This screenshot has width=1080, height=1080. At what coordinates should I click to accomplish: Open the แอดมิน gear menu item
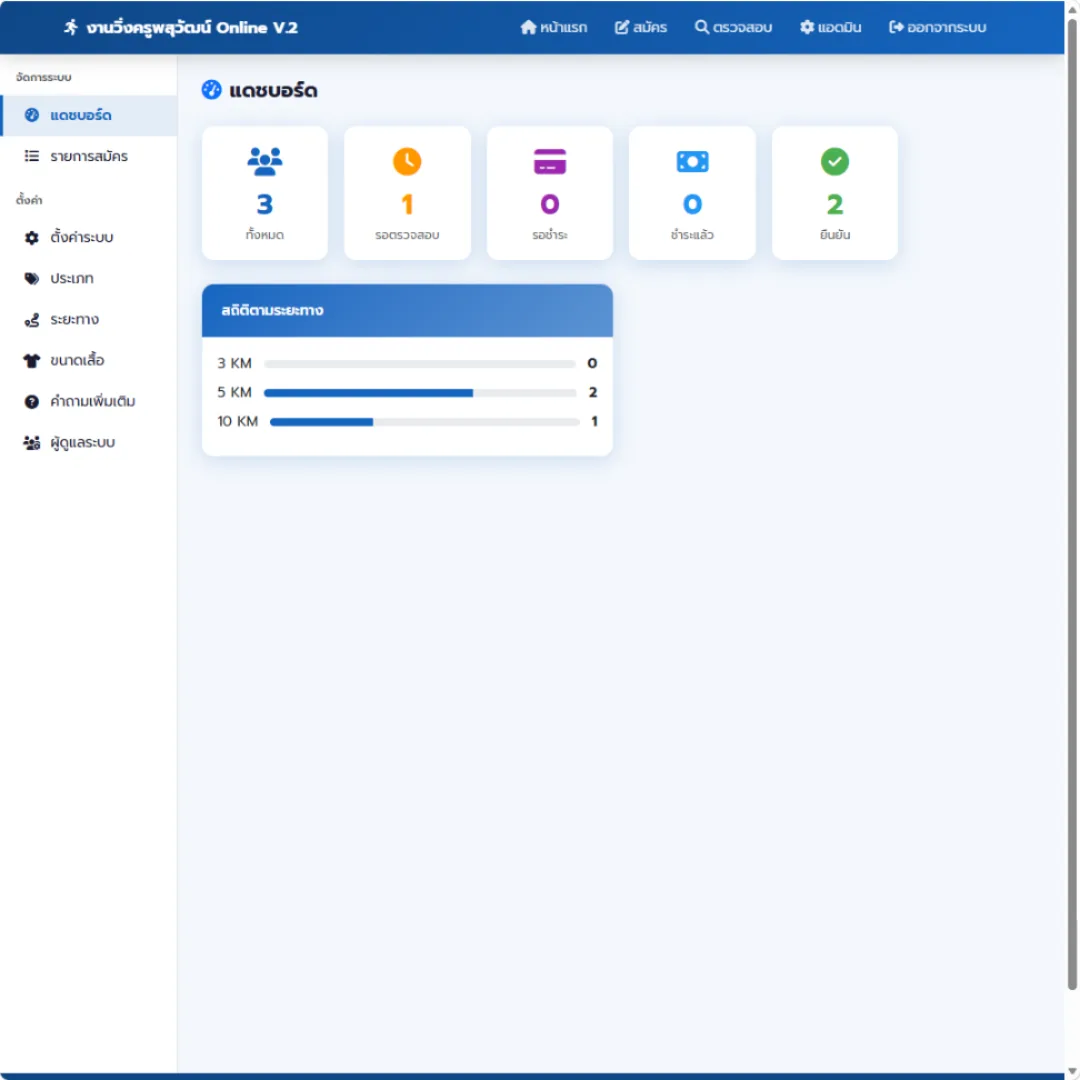pos(830,28)
